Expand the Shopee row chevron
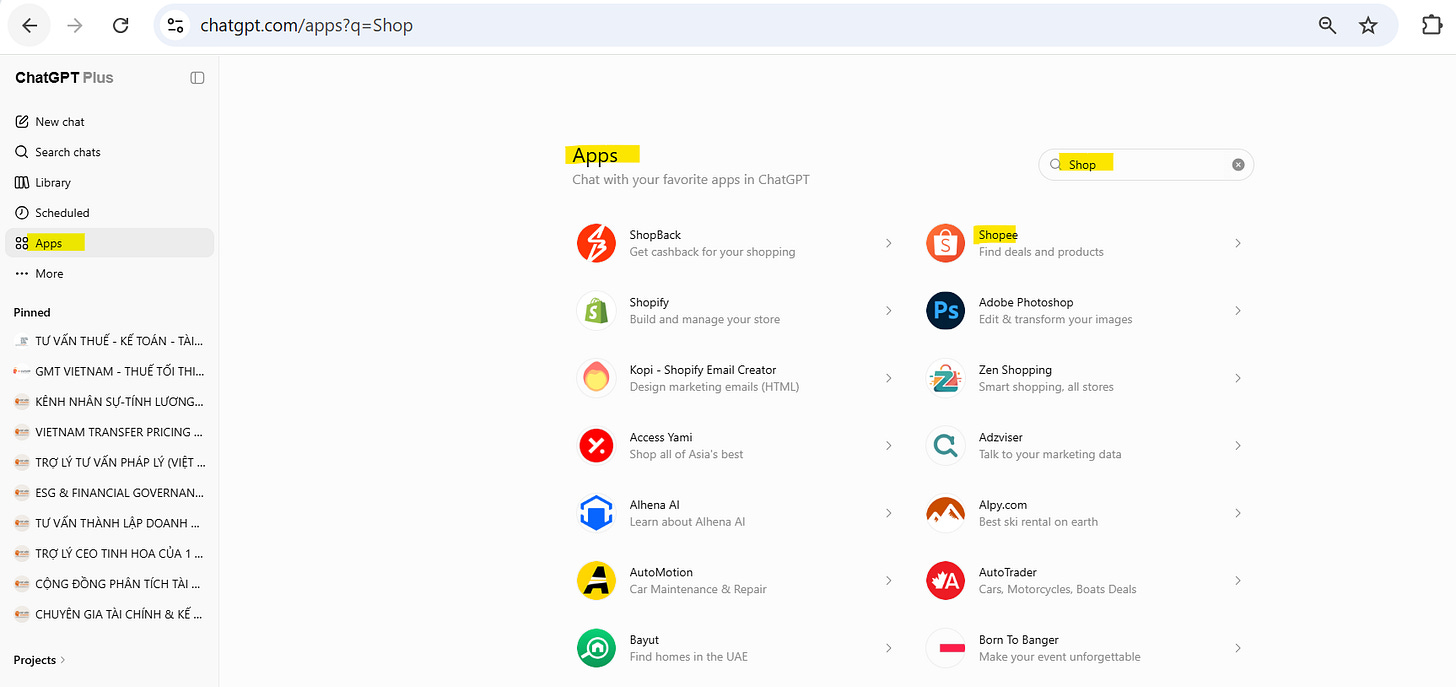The image size is (1456, 687). (x=1237, y=243)
